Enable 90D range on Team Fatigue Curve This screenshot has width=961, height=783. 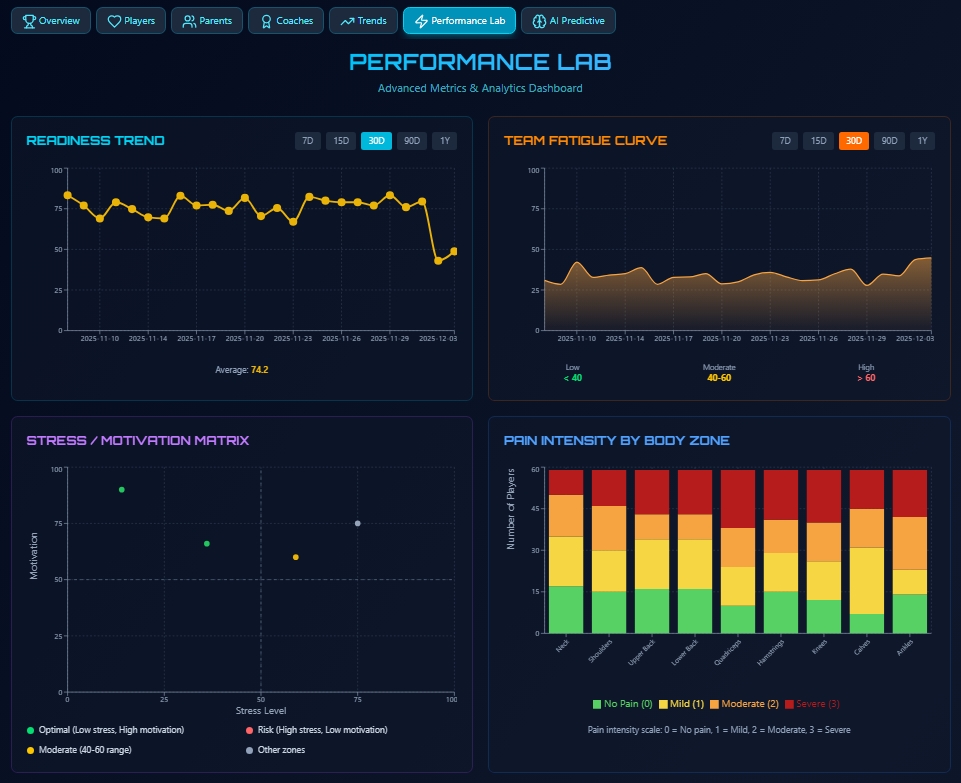click(x=888, y=141)
